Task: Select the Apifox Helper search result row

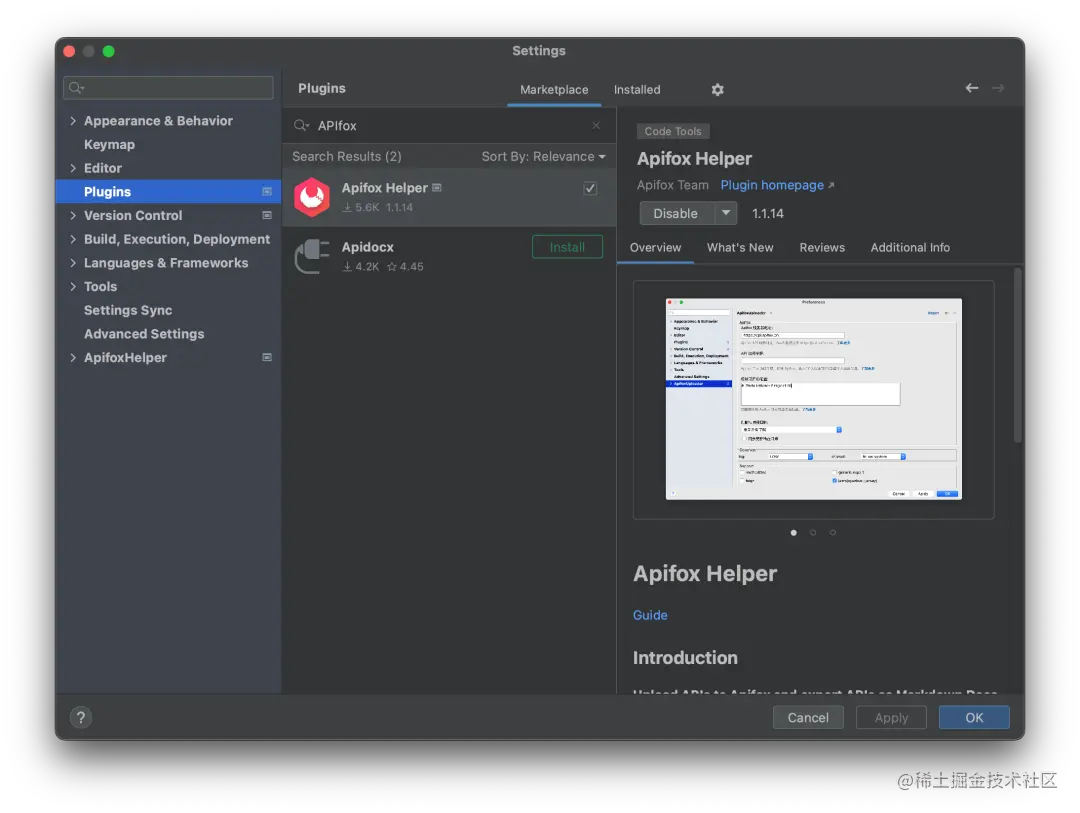Action: tap(449, 197)
